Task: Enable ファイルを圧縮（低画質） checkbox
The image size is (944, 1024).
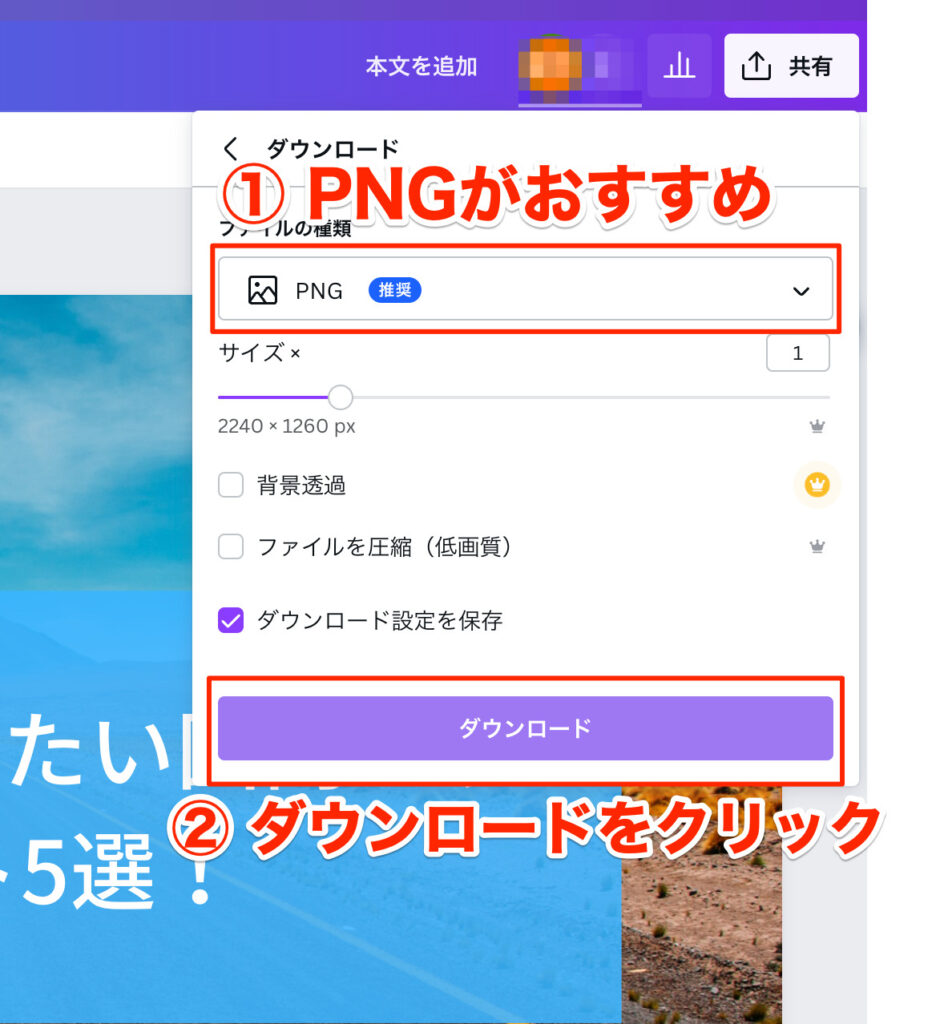Action: point(230,547)
